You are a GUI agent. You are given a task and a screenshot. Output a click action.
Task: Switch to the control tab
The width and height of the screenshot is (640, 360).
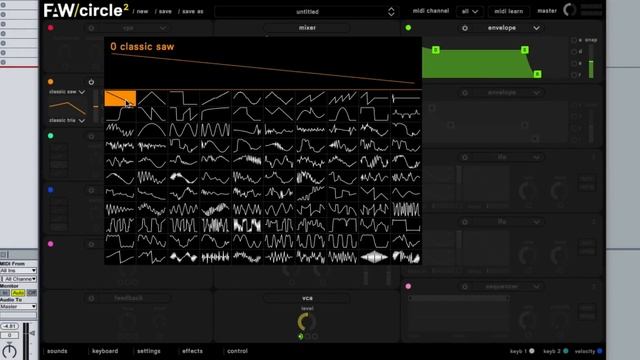pyautogui.click(x=237, y=351)
